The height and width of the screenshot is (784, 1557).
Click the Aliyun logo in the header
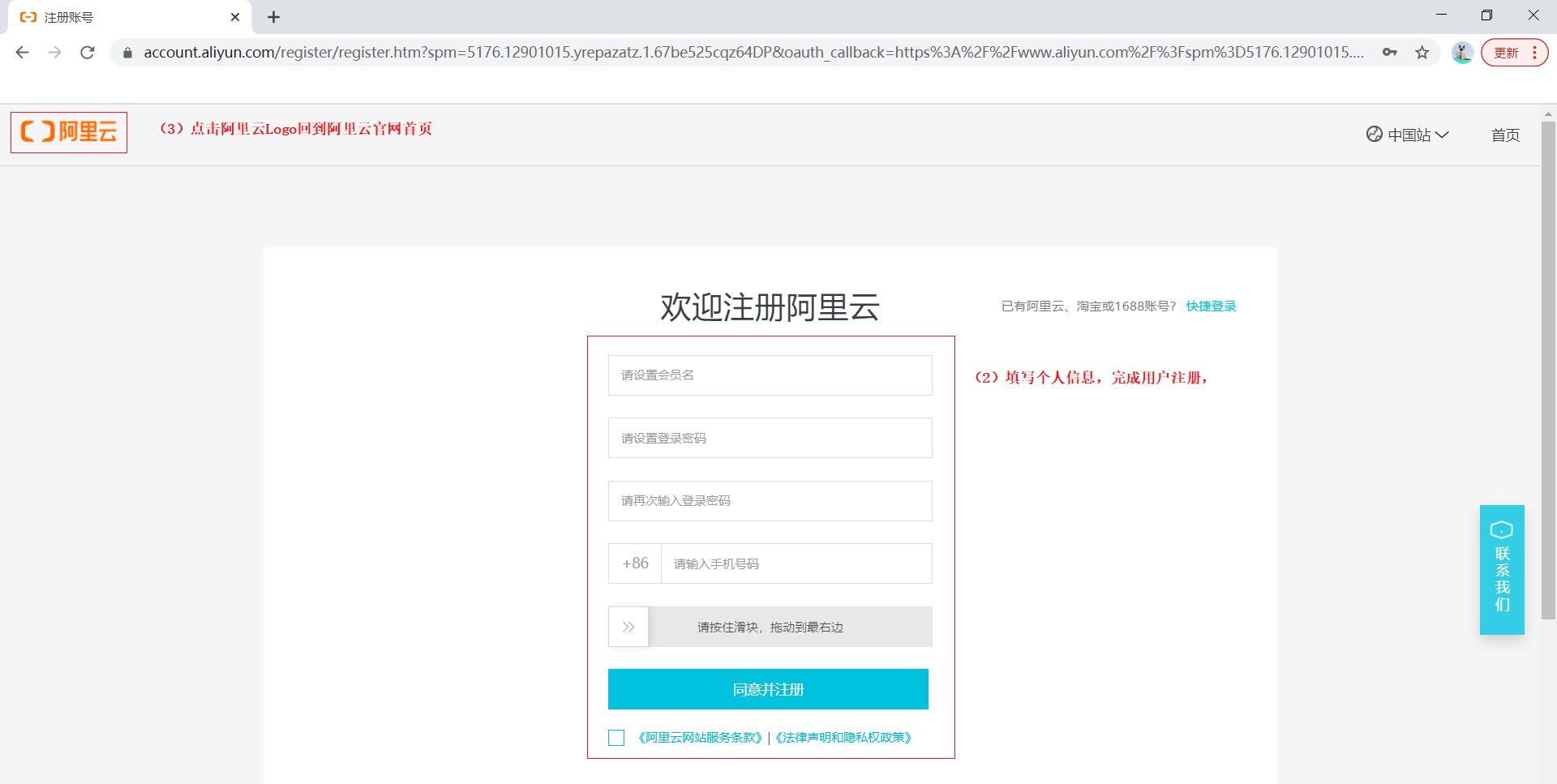[69, 131]
